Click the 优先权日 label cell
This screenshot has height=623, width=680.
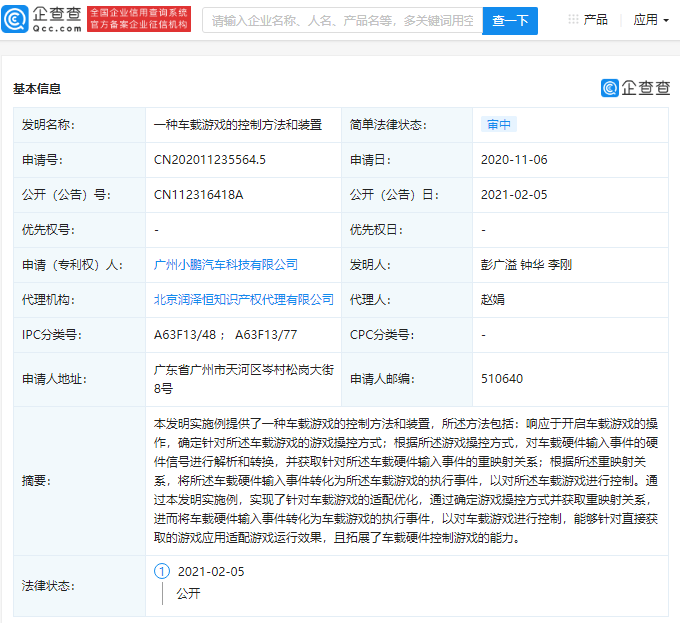pos(407,229)
